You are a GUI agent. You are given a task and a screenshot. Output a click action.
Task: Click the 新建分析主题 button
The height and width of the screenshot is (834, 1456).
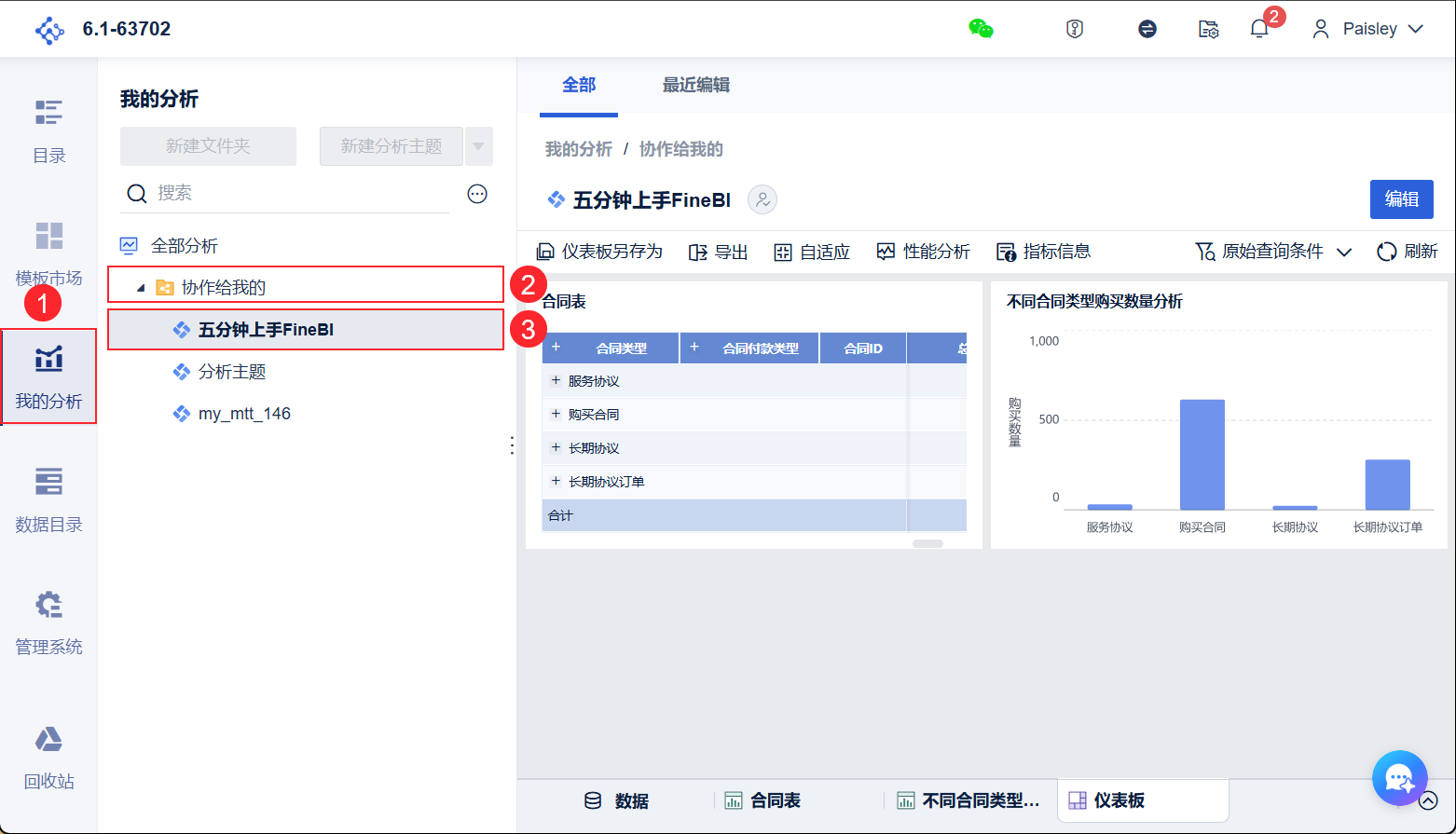391,146
